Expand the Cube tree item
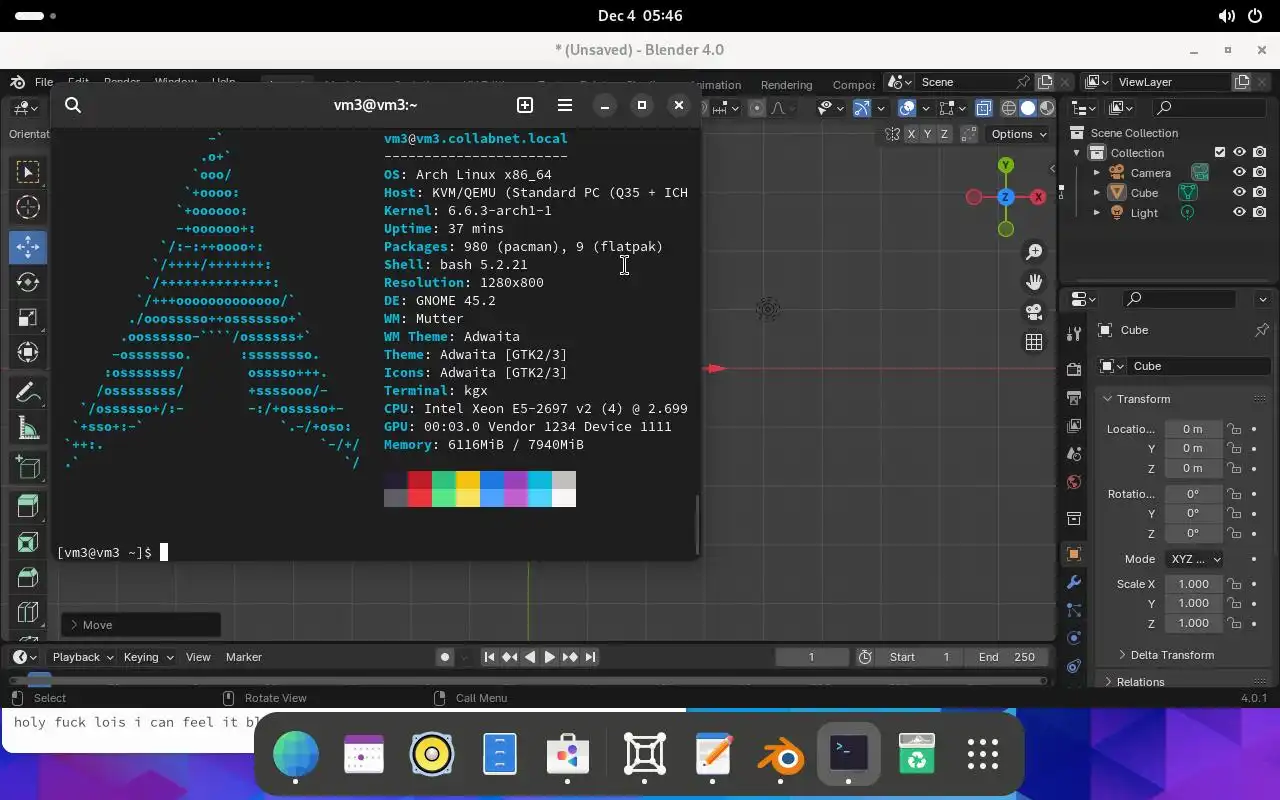 tap(1097, 192)
